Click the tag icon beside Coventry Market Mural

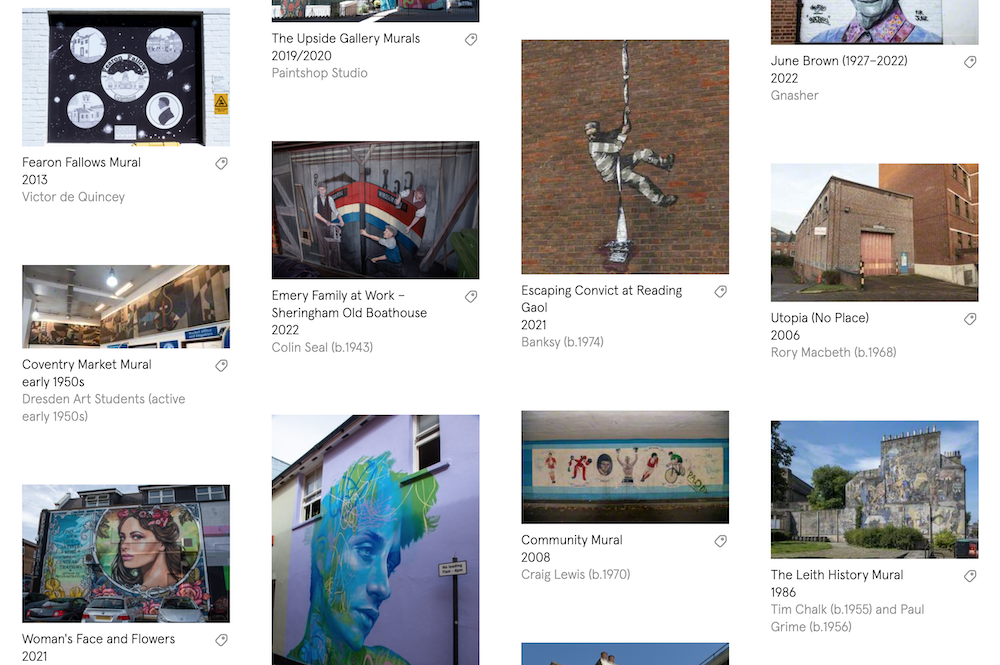[221, 365]
